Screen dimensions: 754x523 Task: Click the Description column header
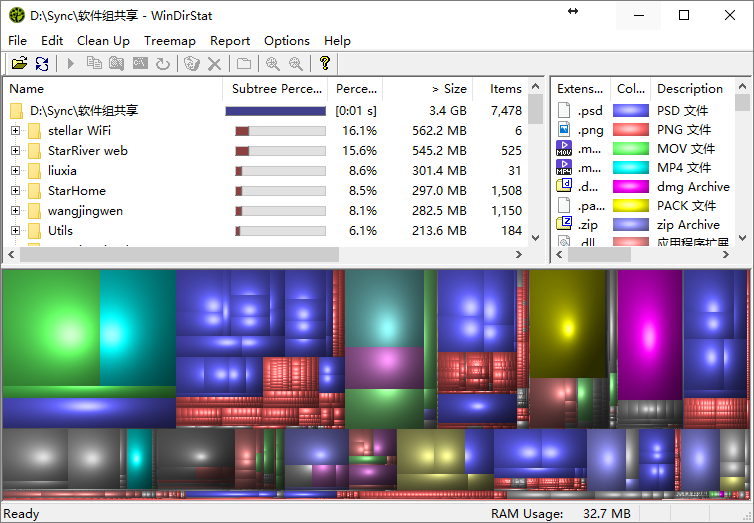(690, 89)
